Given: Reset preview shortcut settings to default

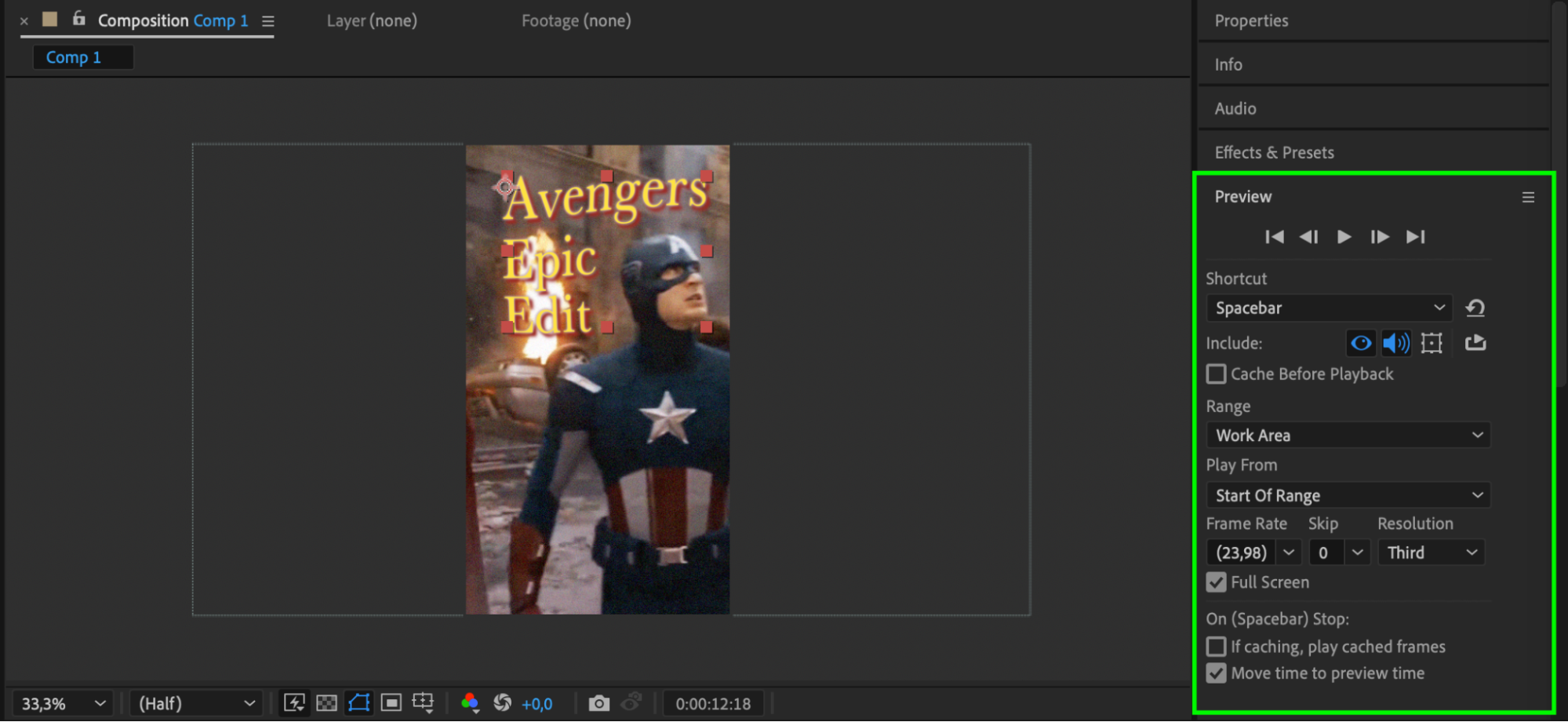Looking at the screenshot, I should pos(1475,308).
